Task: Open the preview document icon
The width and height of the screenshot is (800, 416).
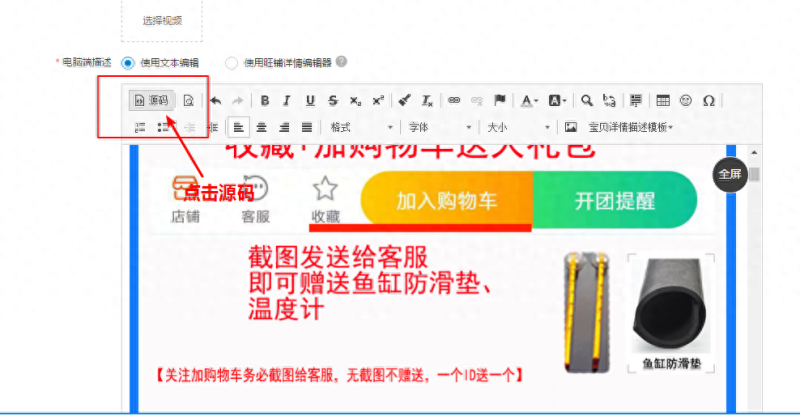Action: point(188,101)
